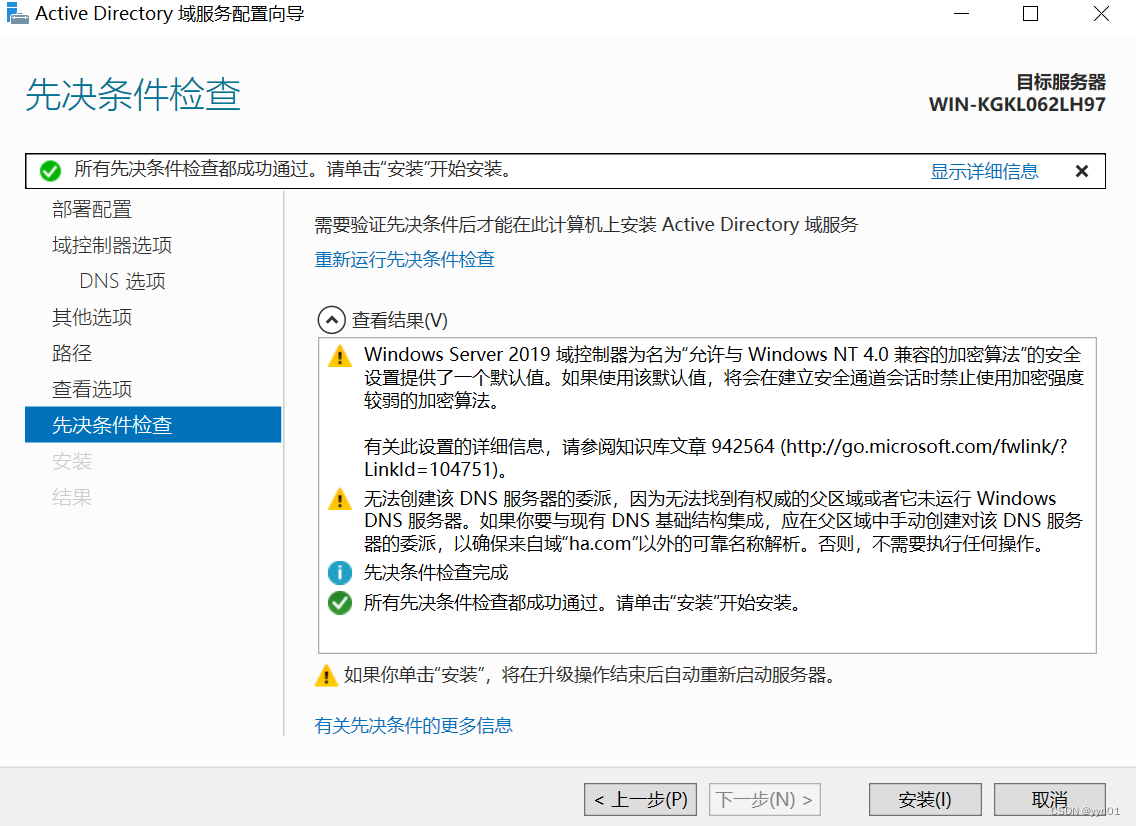Click the warning icon beside Windows Server 2019 message
Viewport: 1136px width, 826px height.
[x=340, y=356]
